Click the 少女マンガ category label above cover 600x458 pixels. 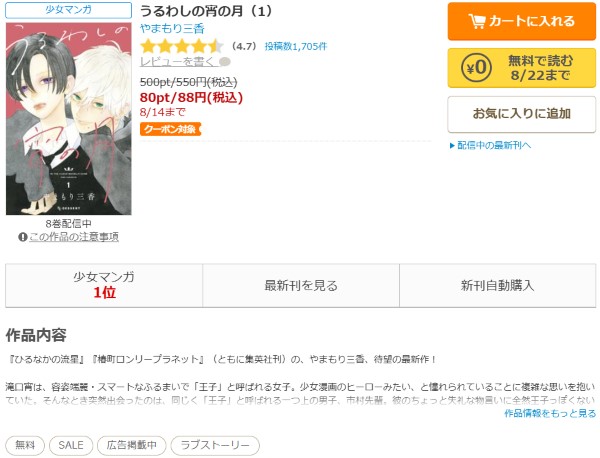point(68,10)
